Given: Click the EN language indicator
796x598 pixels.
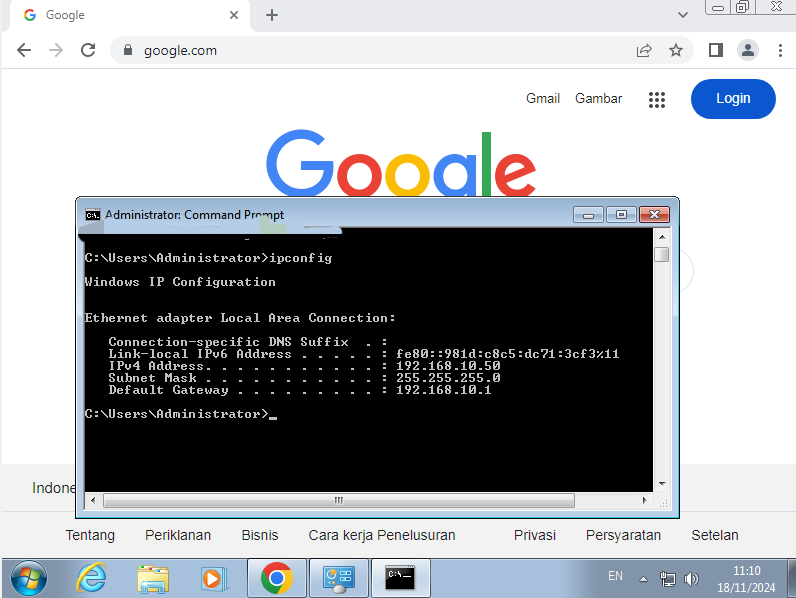Looking at the screenshot, I should 615,576.
